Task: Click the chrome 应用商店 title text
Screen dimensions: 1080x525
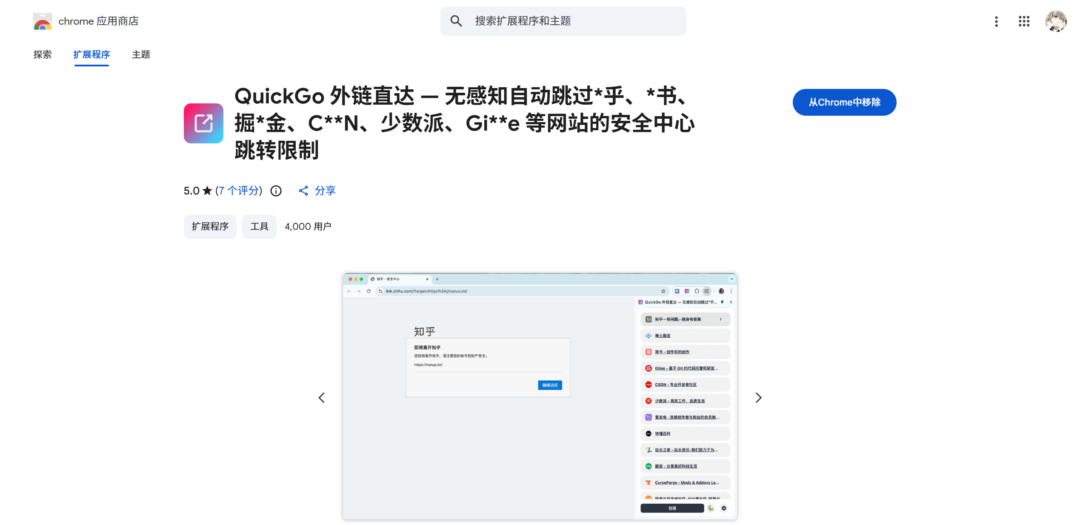Action: coord(98,21)
